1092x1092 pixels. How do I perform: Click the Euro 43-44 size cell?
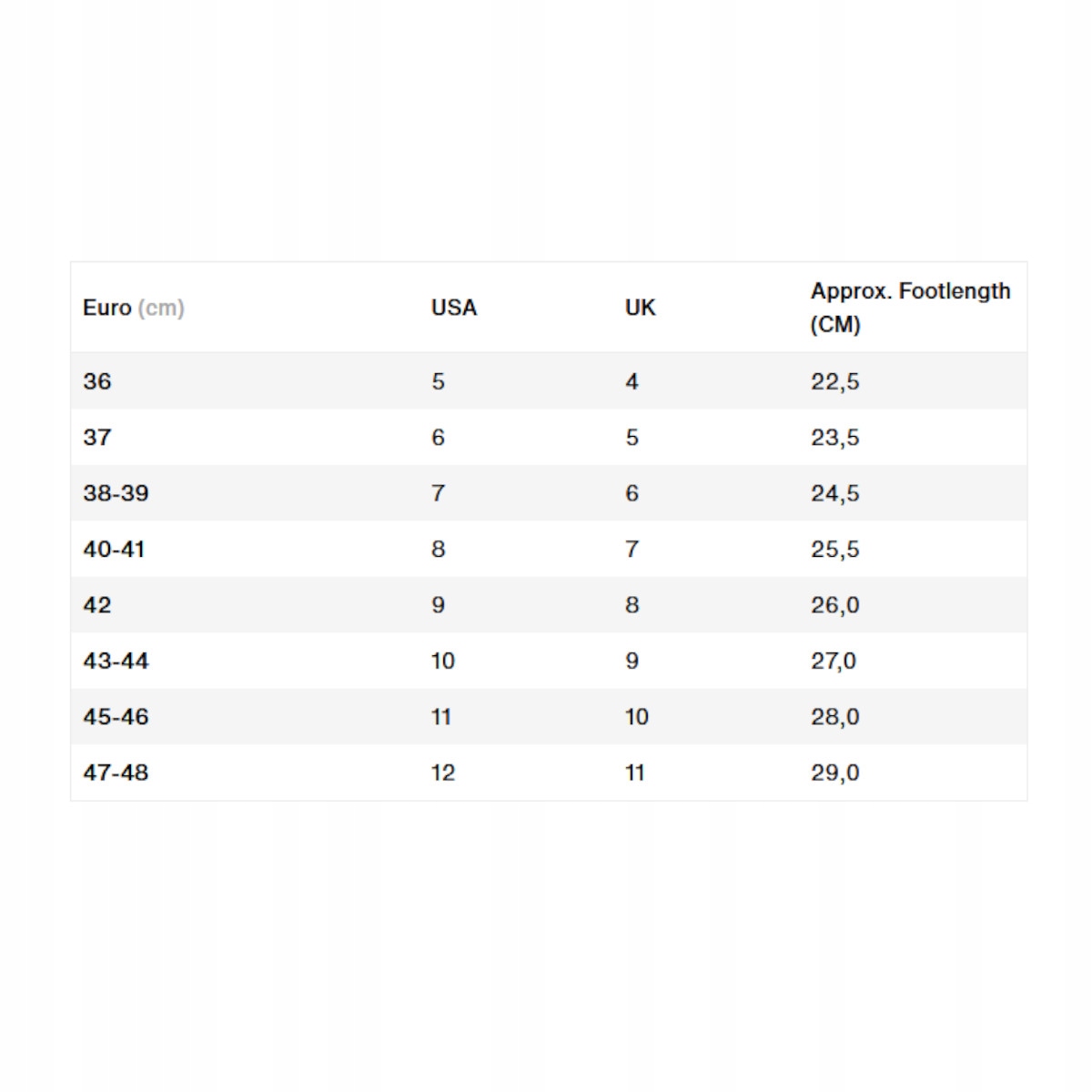click(x=116, y=661)
